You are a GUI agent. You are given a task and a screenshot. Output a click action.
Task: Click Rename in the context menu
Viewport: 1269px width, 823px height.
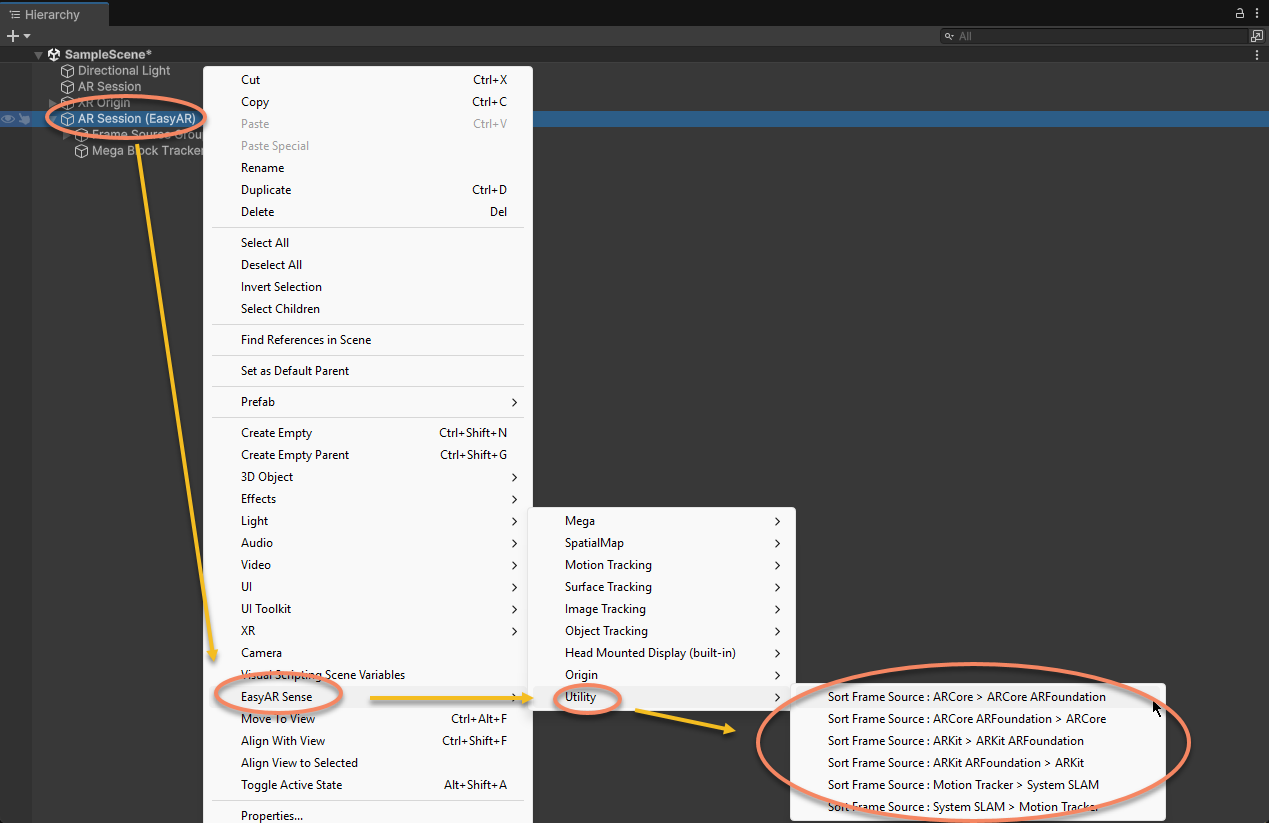pyautogui.click(x=368, y=168)
